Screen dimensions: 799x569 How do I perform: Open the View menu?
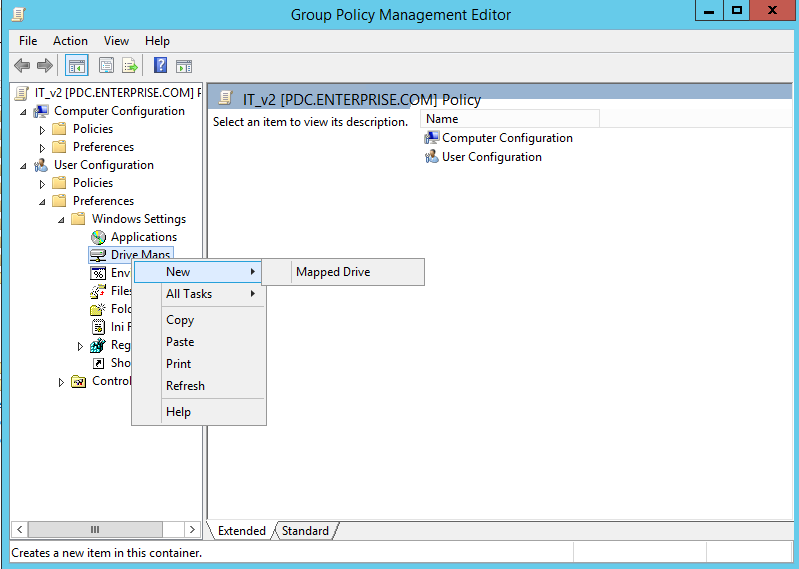pos(116,41)
